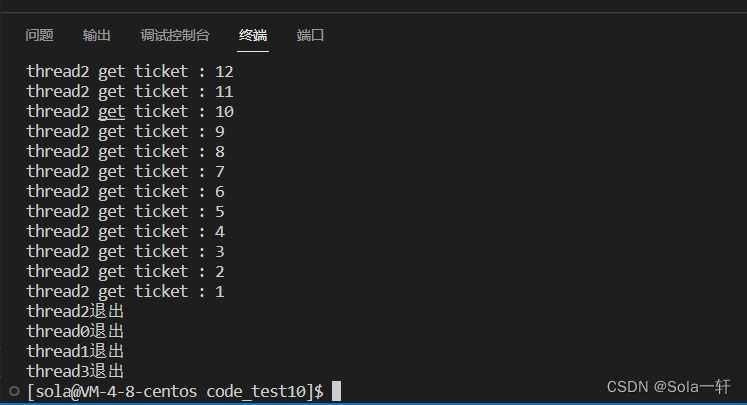
Task: Click terminal line 'thread2 get ticket : 5'
Action: (125, 212)
